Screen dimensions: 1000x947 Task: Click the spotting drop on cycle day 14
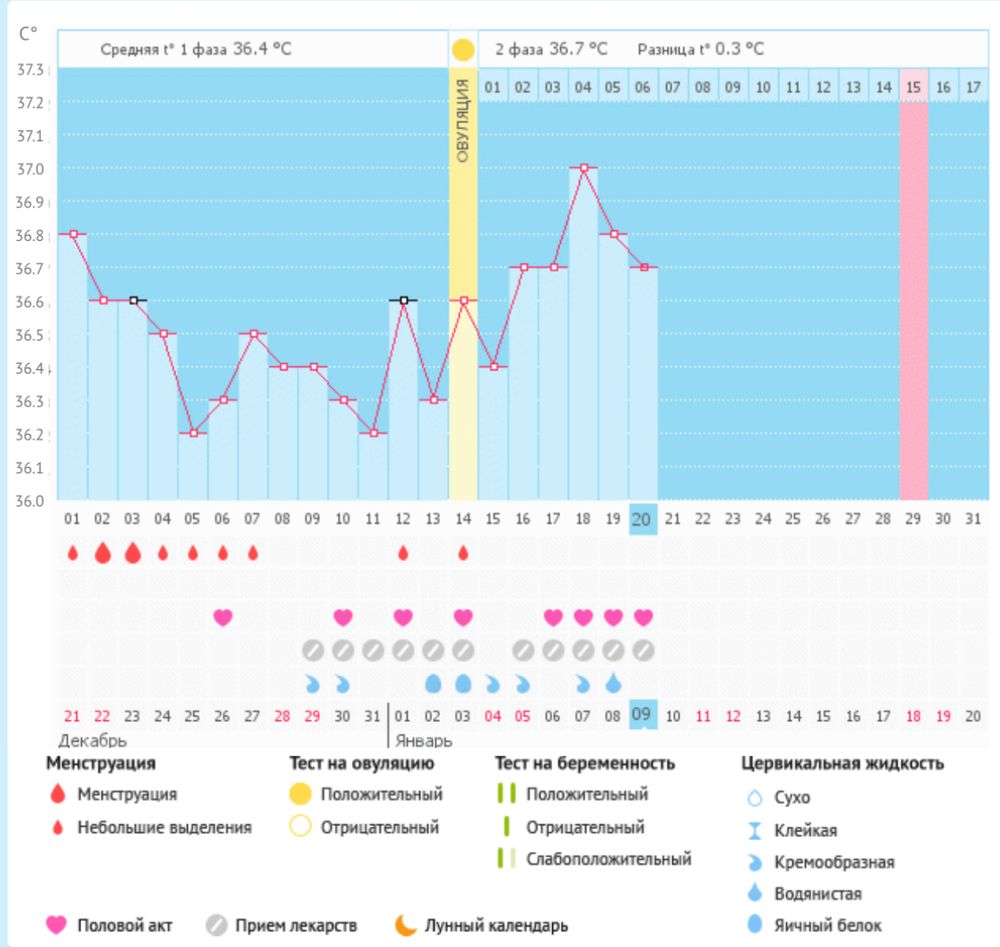pyautogui.click(x=463, y=552)
